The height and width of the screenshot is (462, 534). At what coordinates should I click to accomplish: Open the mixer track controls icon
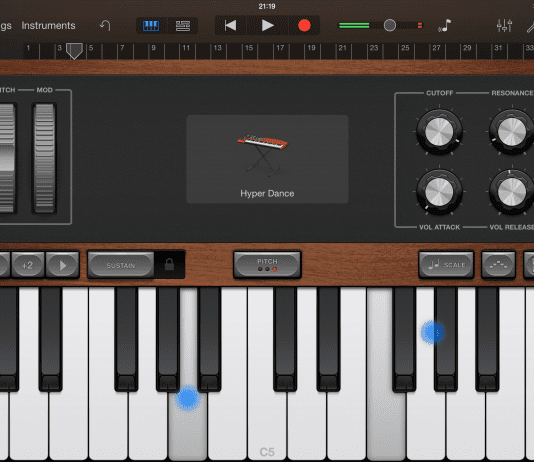(x=504, y=26)
